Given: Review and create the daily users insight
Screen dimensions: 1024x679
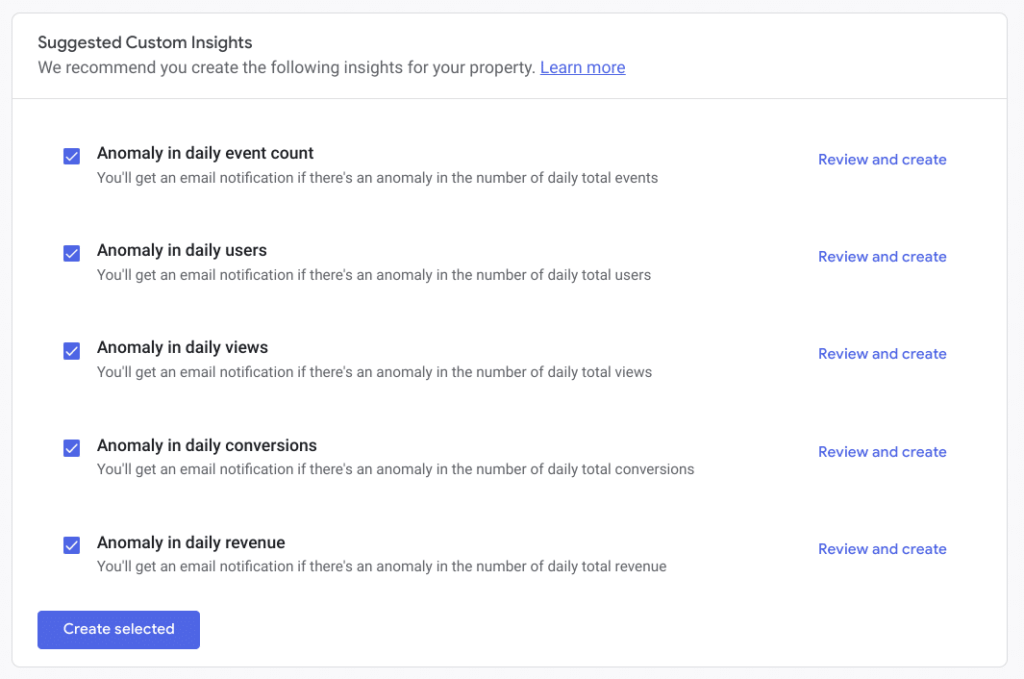Looking at the screenshot, I should click(x=882, y=256).
